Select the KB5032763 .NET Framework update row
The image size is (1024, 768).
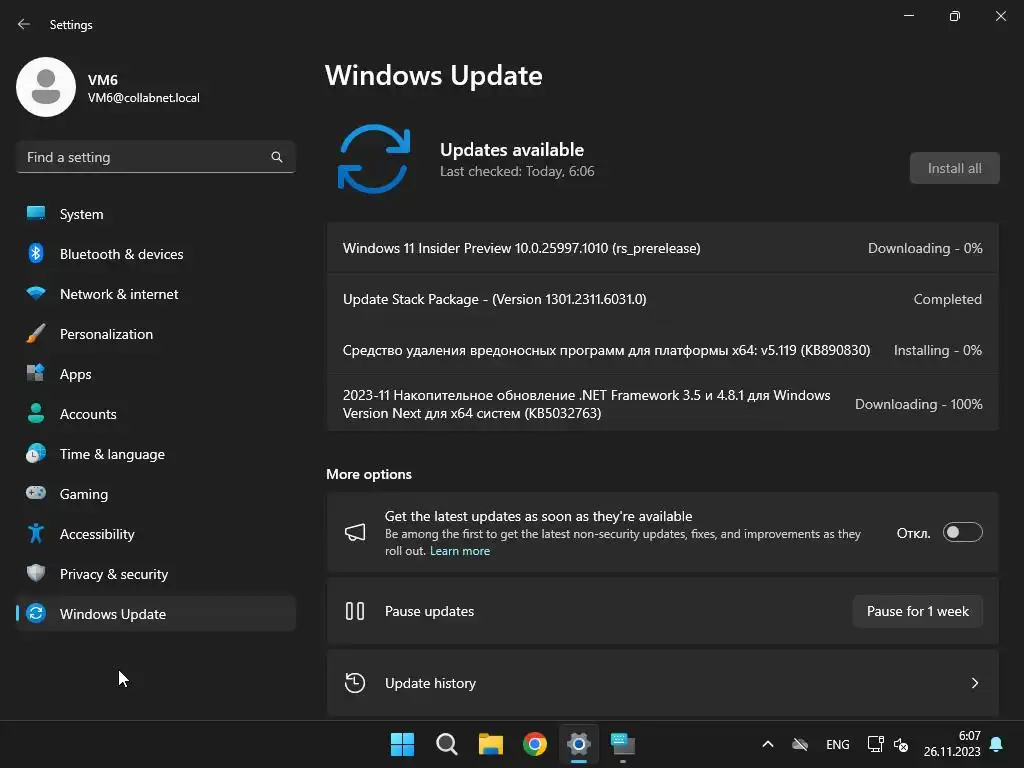coord(662,404)
